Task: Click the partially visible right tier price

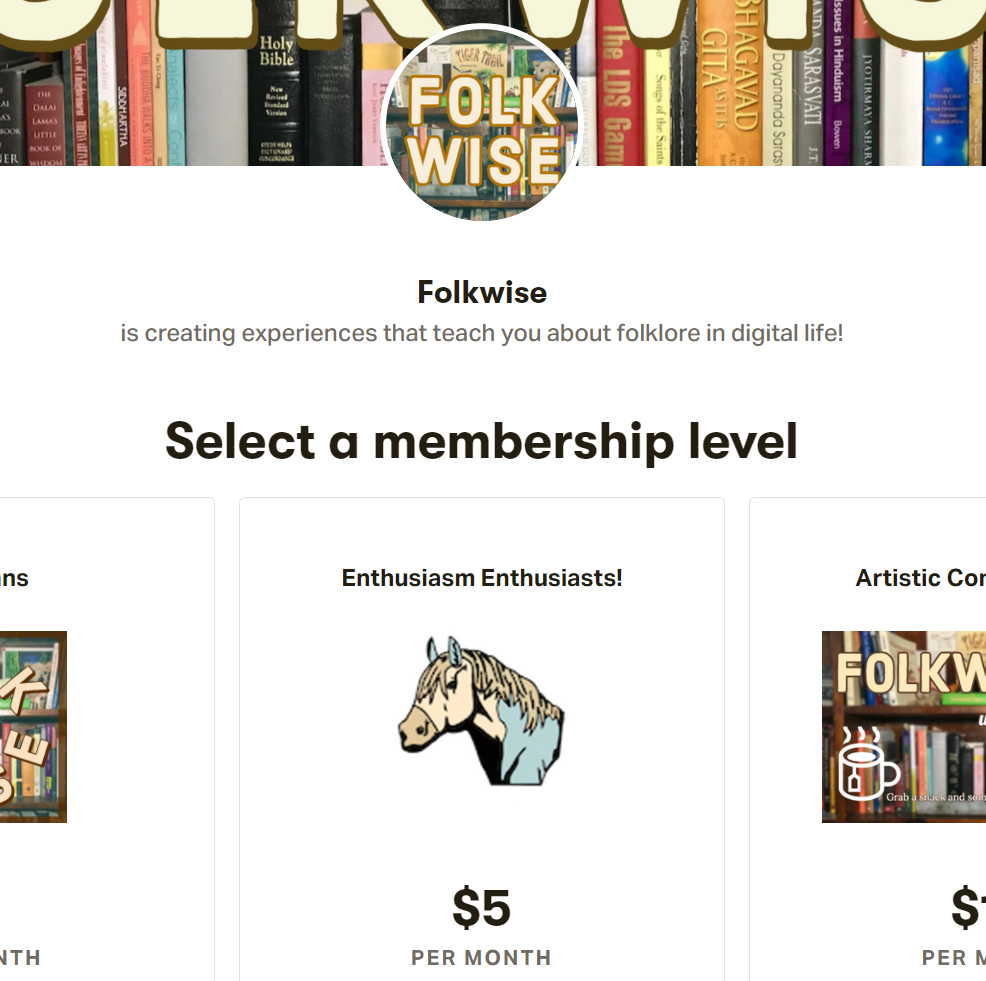Action: 967,908
